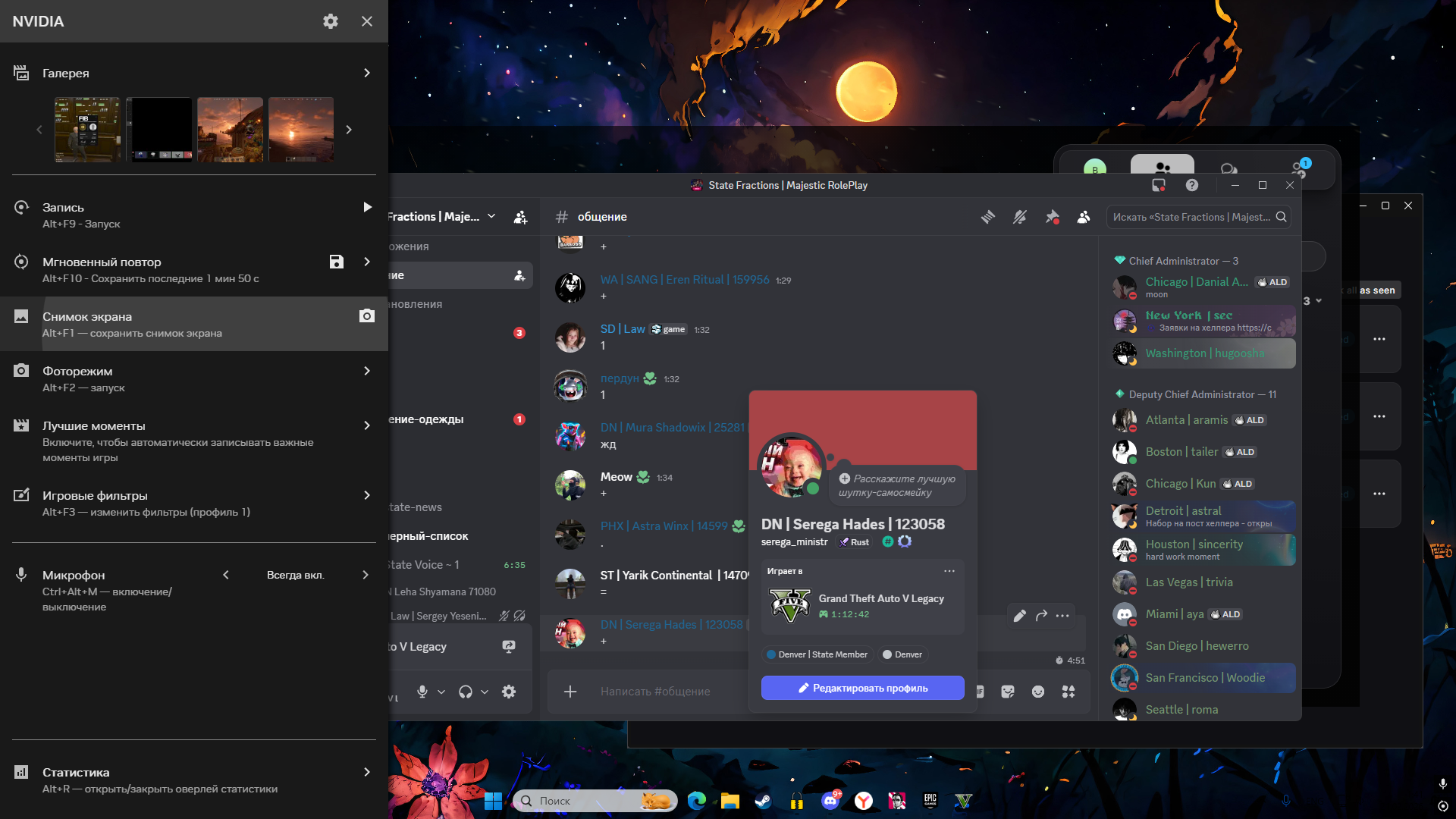Take a screenshot with the camera icon
This screenshot has width=1456, height=819.
(x=367, y=316)
